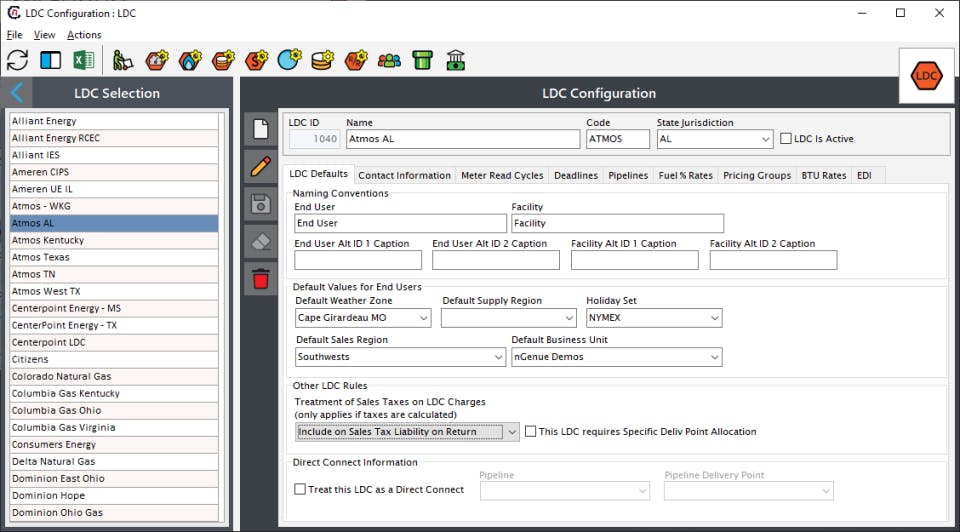Image resolution: width=960 pixels, height=532 pixels.
Task: Click the End User naming convention field
Action: 400,223
